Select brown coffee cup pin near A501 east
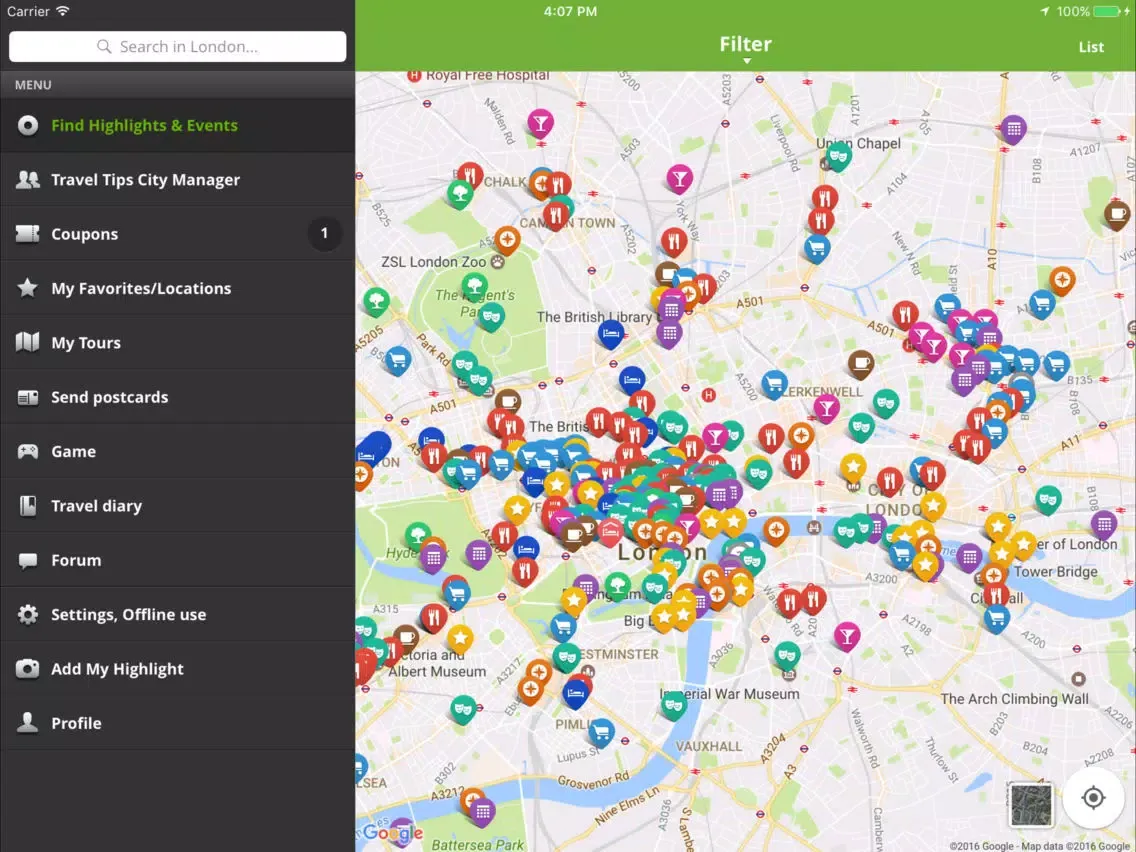Viewport: 1136px width, 852px height. [x=861, y=362]
